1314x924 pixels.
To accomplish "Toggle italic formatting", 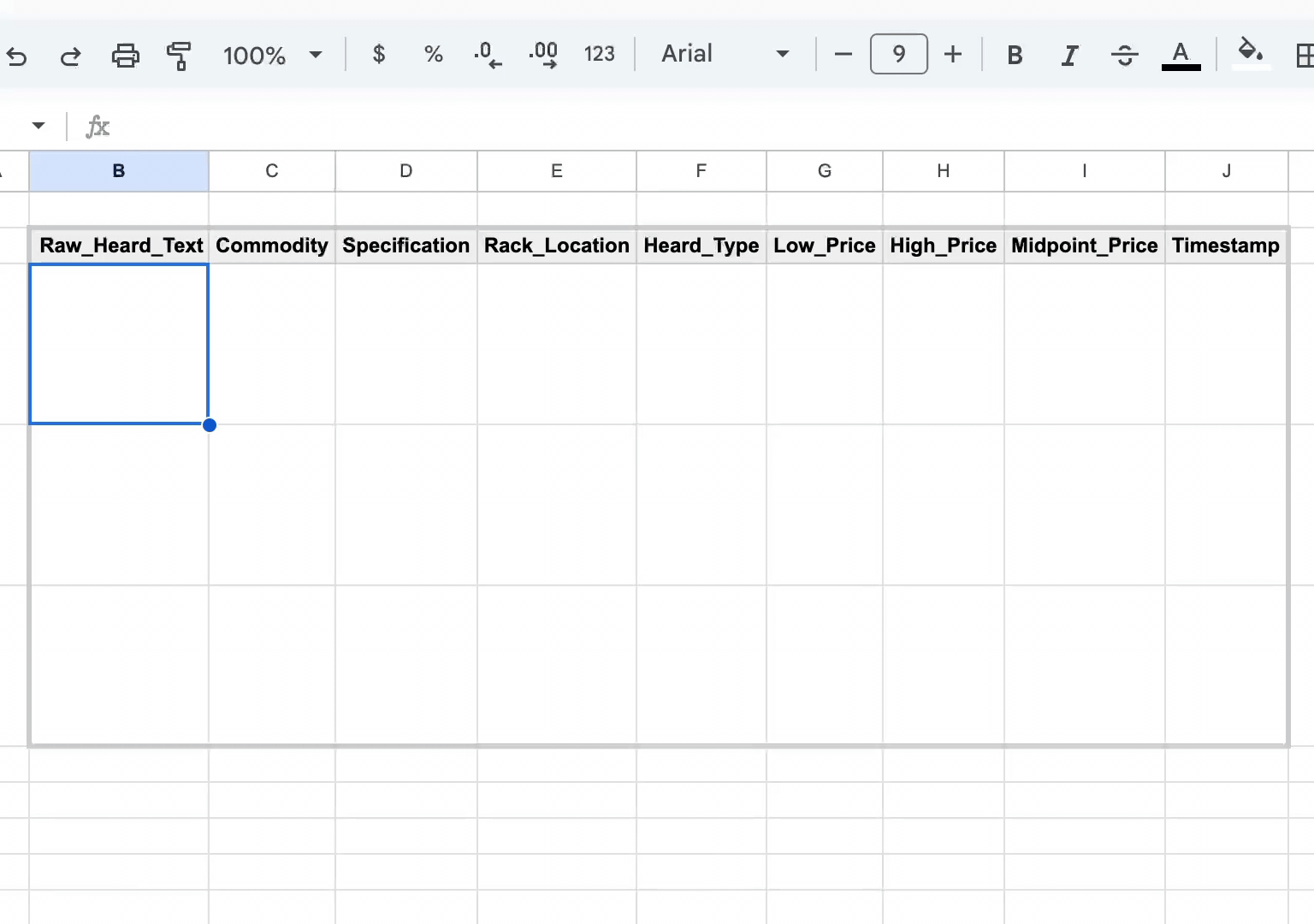I will click(1069, 56).
